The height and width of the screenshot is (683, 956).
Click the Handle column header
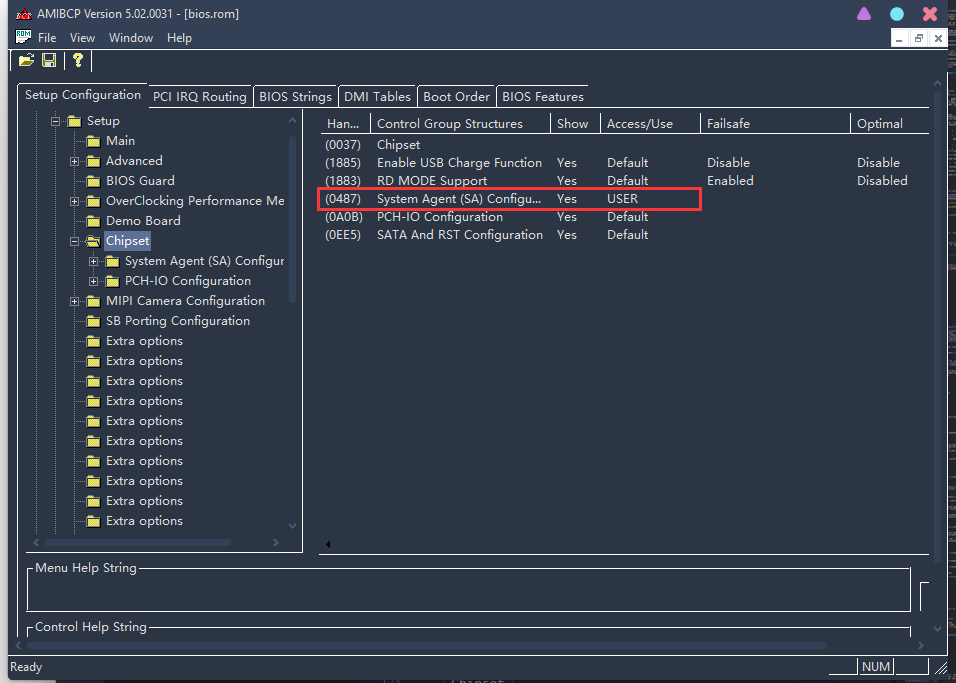[x=345, y=124]
